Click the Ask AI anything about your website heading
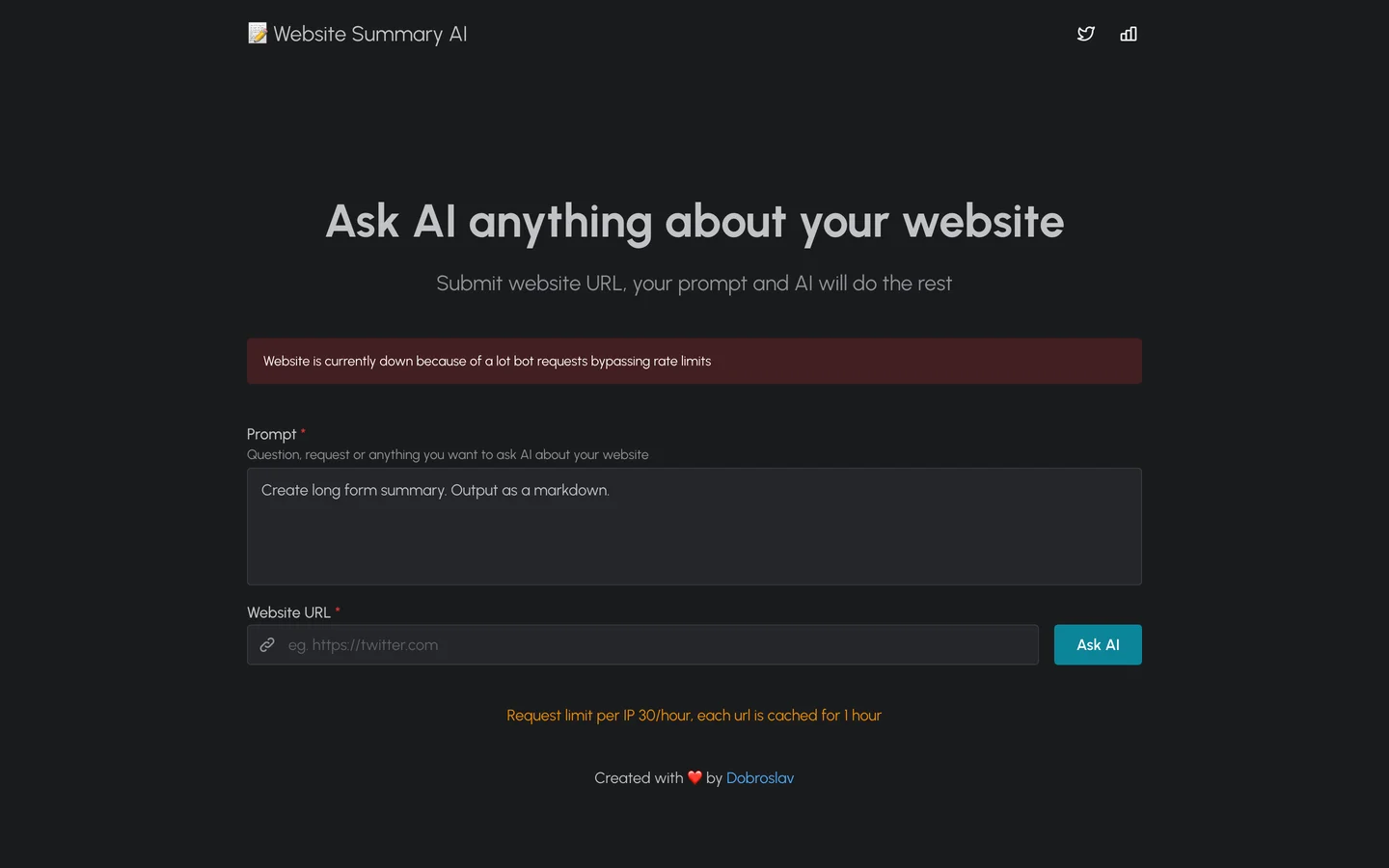1389x868 pixels. tap(694, 222)
